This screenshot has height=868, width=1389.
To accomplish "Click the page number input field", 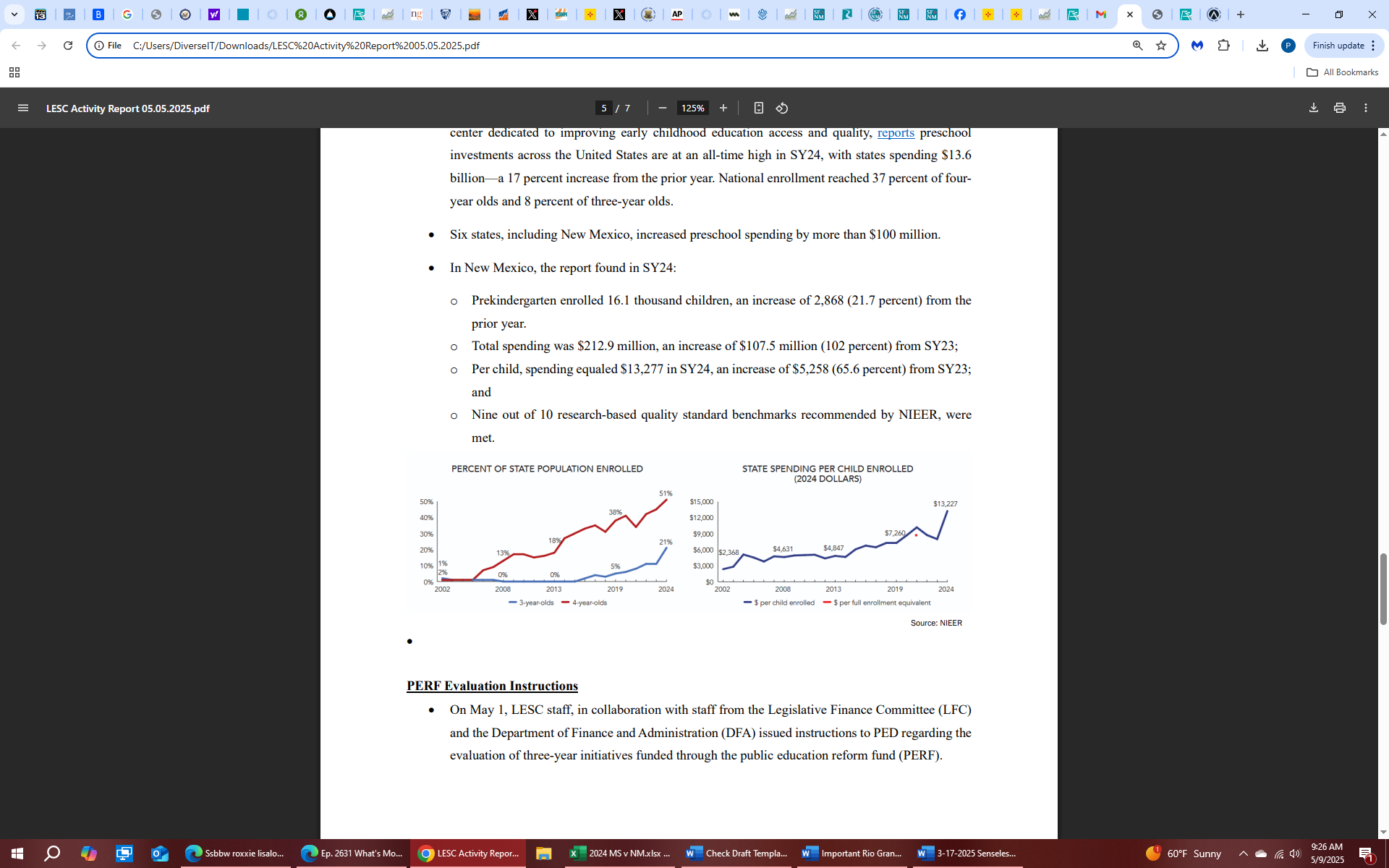I will [604, 108].
